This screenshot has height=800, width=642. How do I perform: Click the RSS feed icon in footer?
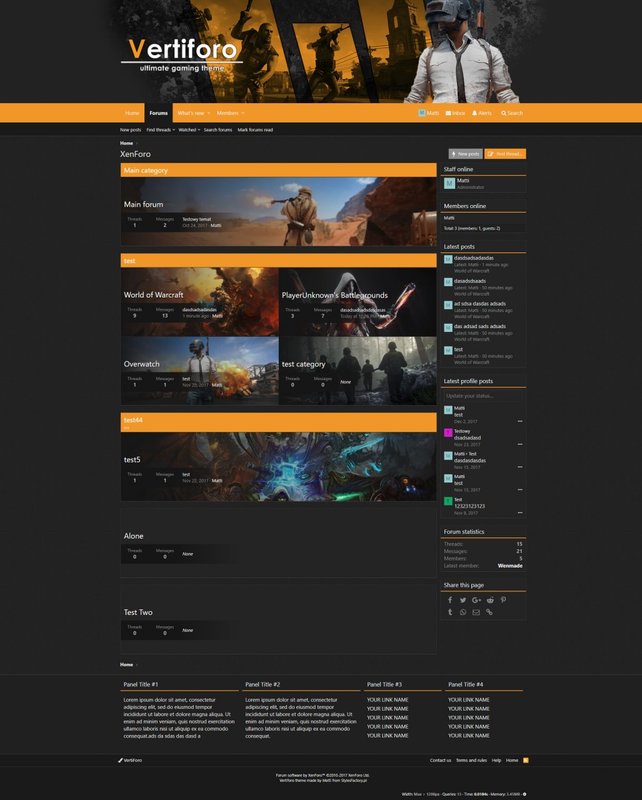tap(526, 760)
